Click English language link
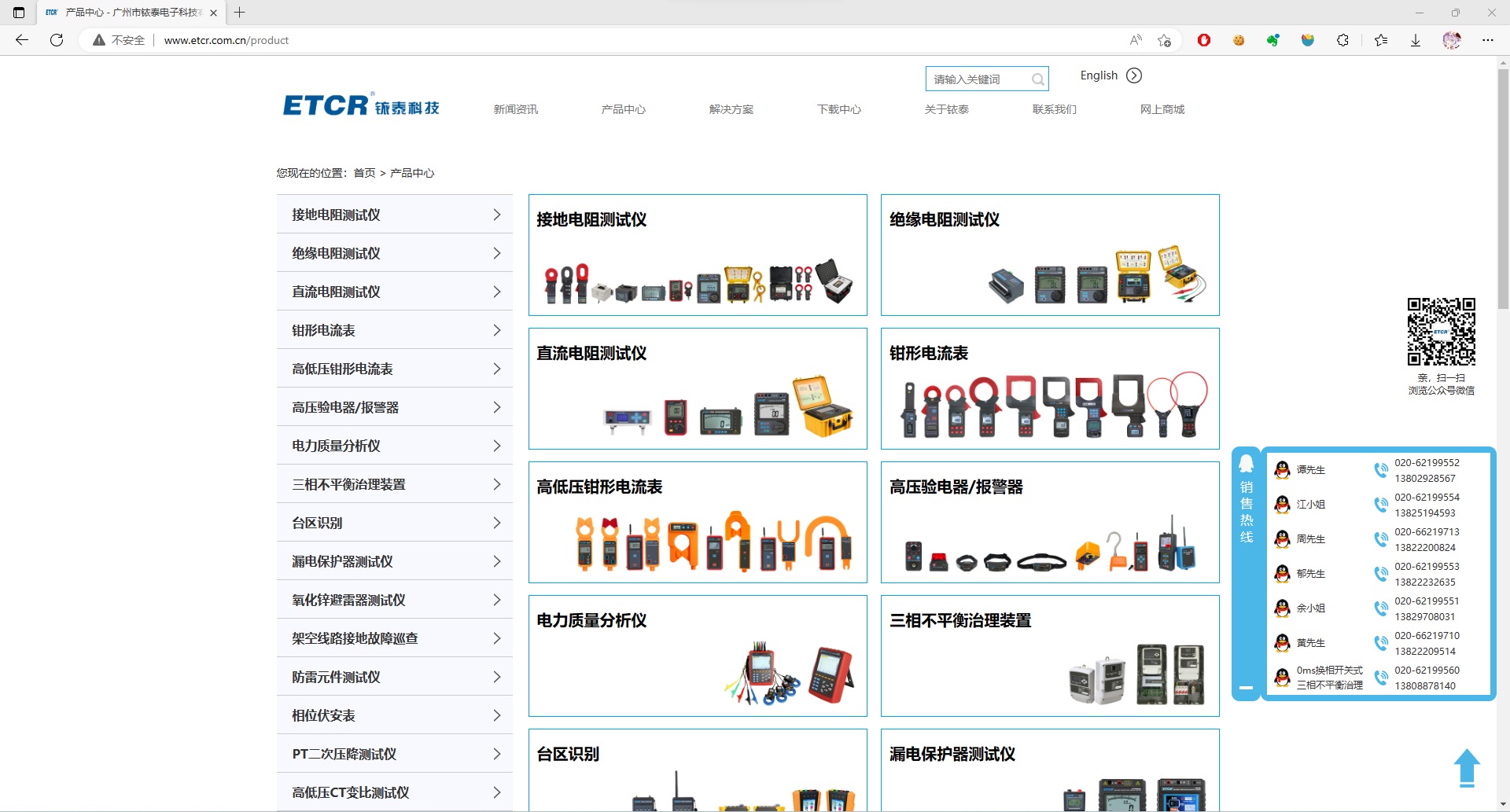The width and height of the screenshot is (1510, 812). tap(1099, 75)
